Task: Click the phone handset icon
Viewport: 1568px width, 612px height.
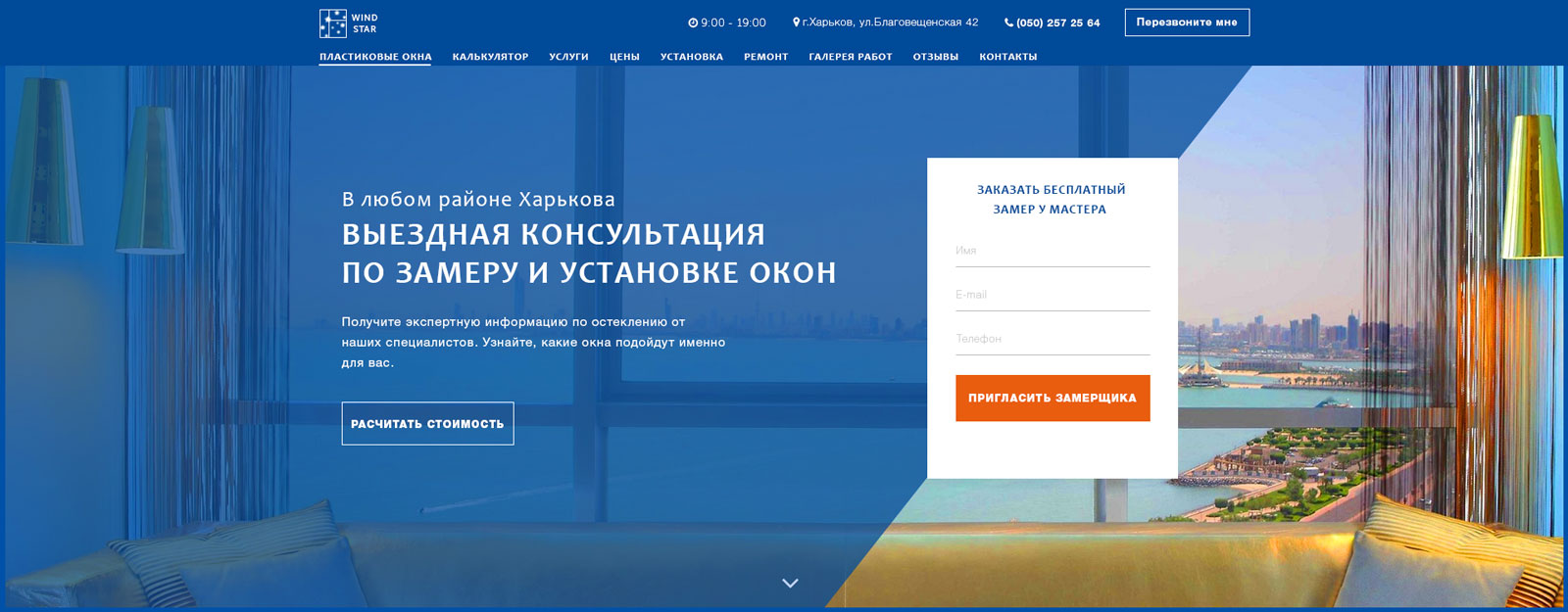Action: click(x=1009, y=23)
